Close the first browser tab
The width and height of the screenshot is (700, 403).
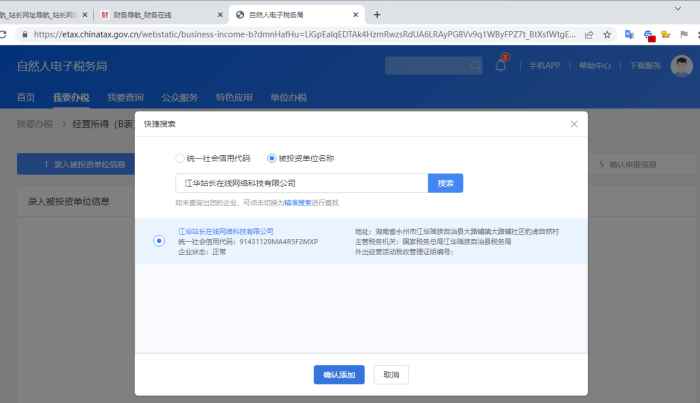[84, 15]
